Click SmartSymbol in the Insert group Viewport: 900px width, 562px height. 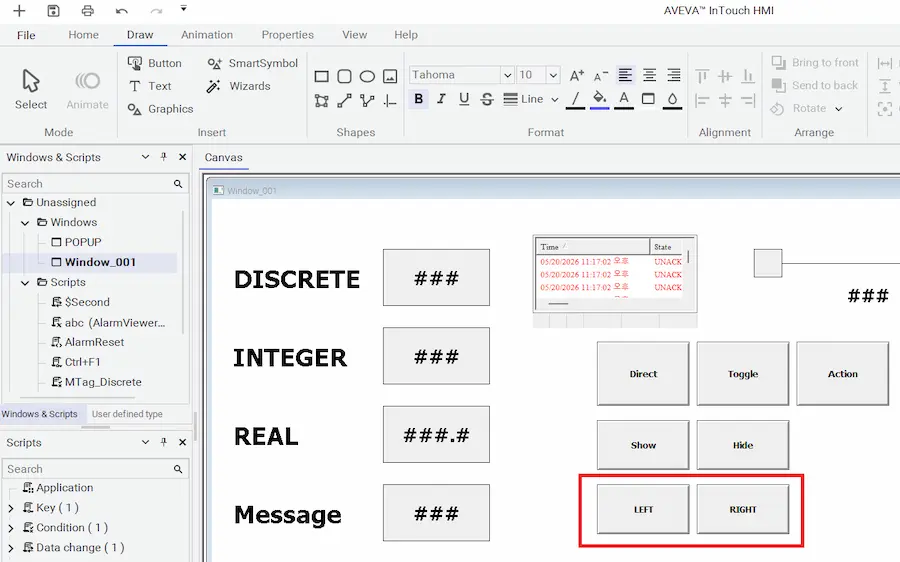click(253, 63)
